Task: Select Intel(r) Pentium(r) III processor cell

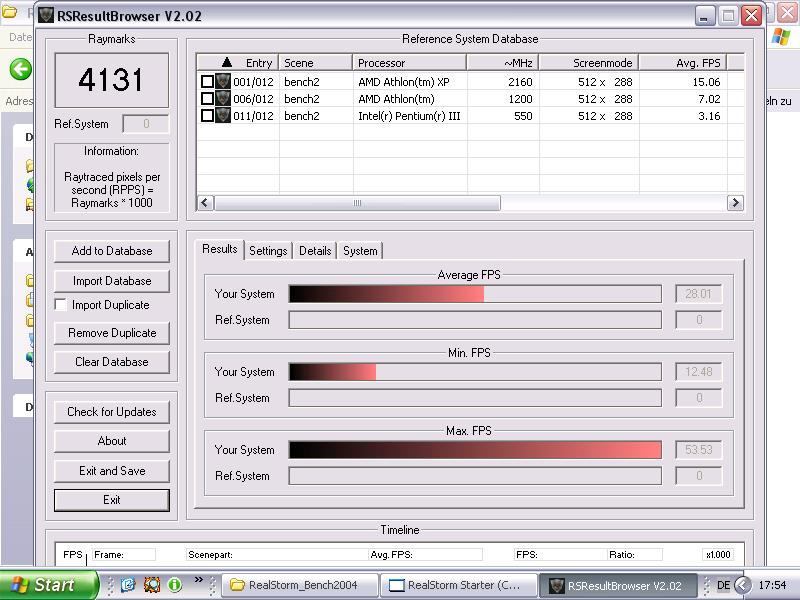Action: [x=409, y=116]
